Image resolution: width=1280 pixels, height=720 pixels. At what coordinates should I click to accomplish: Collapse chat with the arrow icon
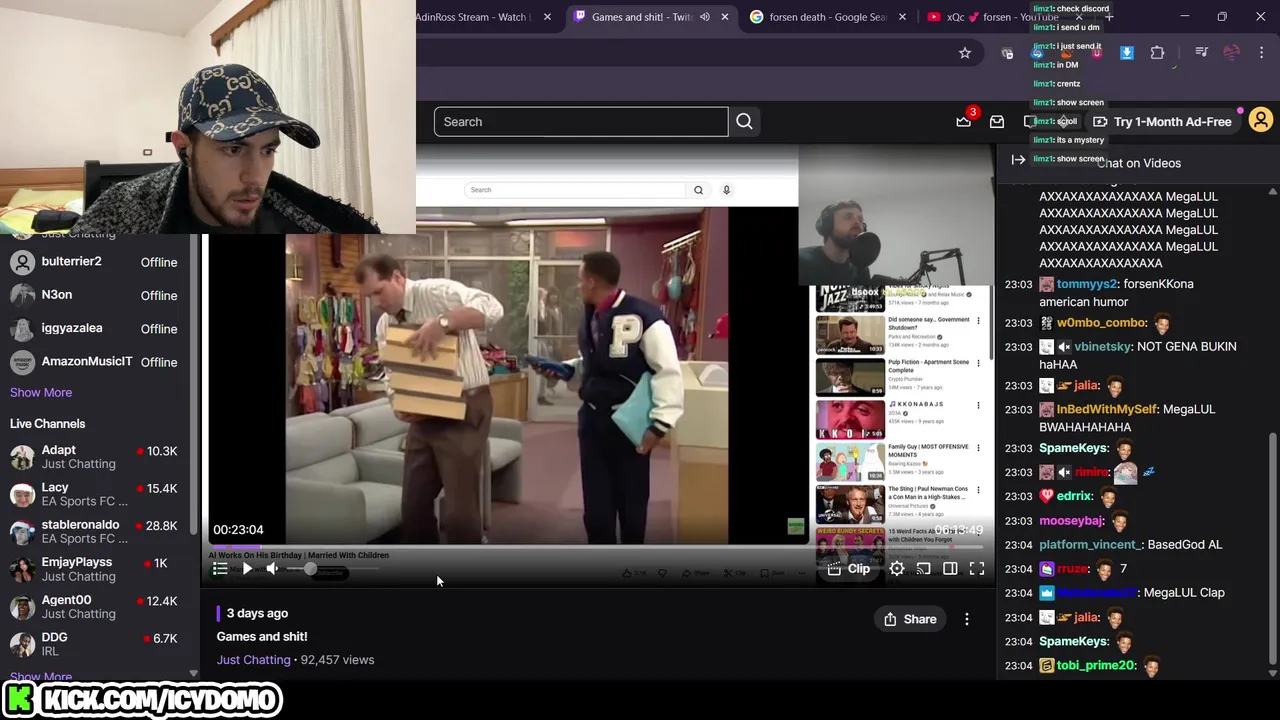pos(1018,160)
